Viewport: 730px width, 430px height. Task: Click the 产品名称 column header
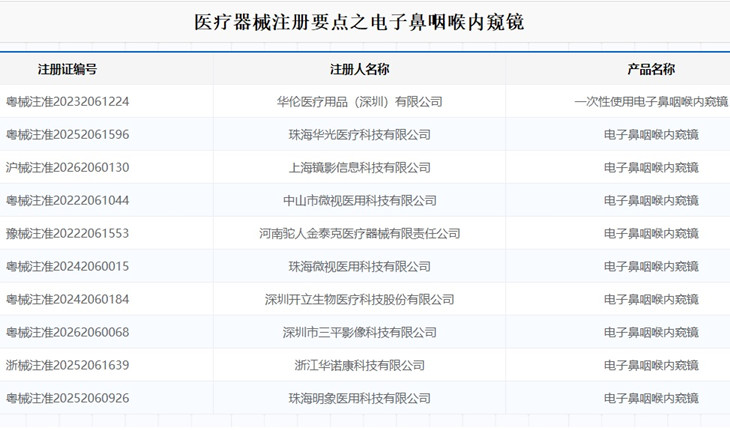651,70
